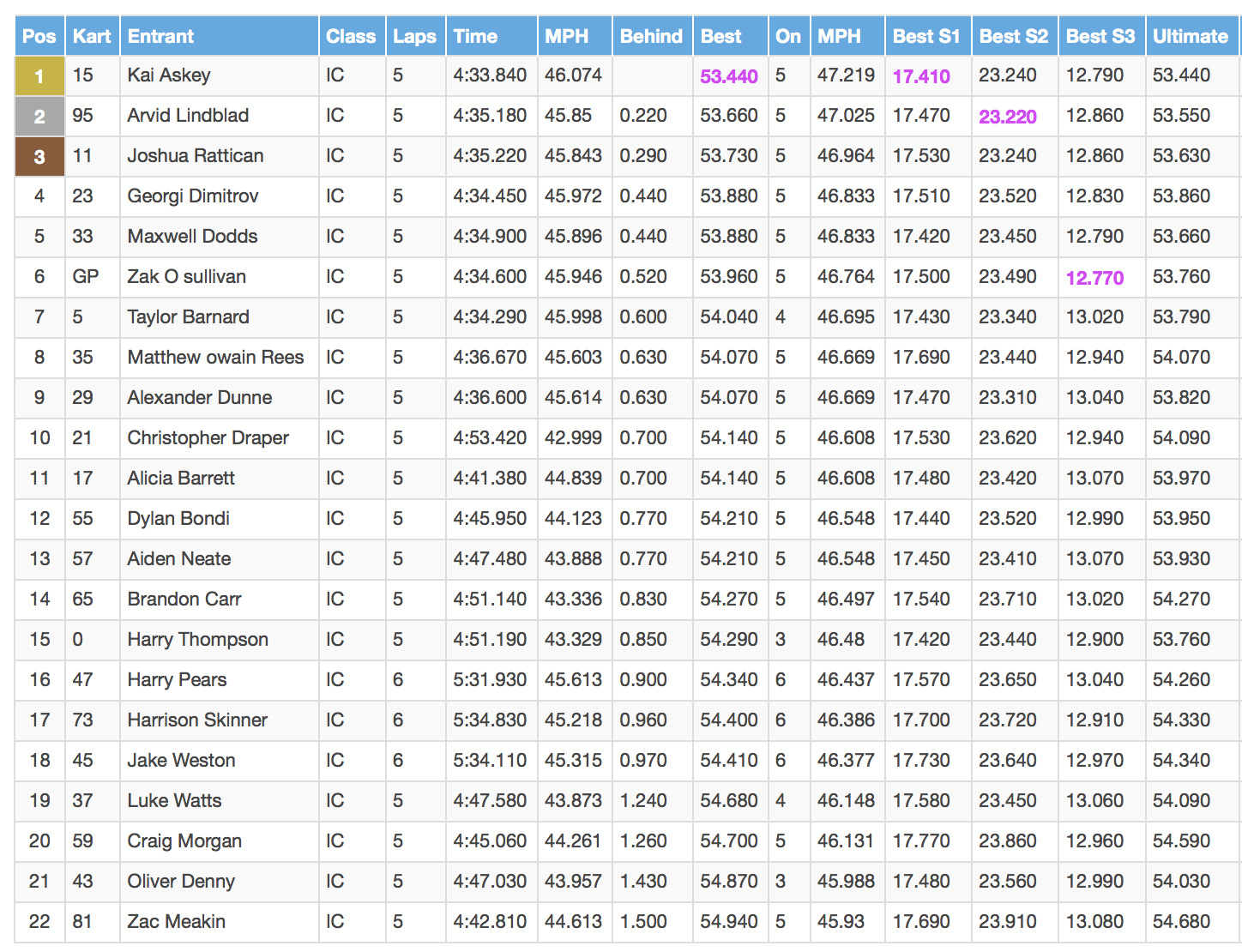Click entrant Harry Pears
Screen dimensions: 1242x952
click(x=177, y=680)
